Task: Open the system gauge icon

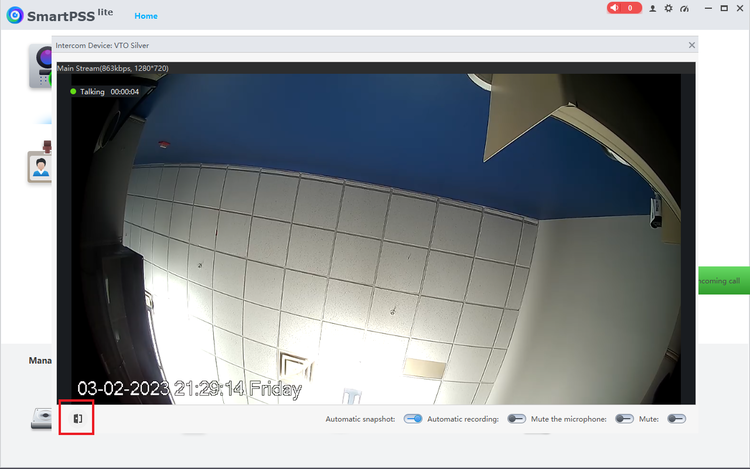Action: pos(684,9)
